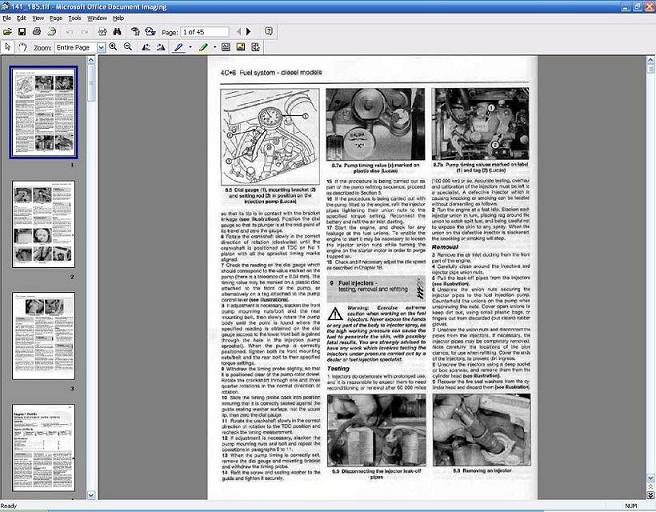Select the page 2 thumbnail
The width and height of the screenshot is (656, 512).
coord(43,225)
